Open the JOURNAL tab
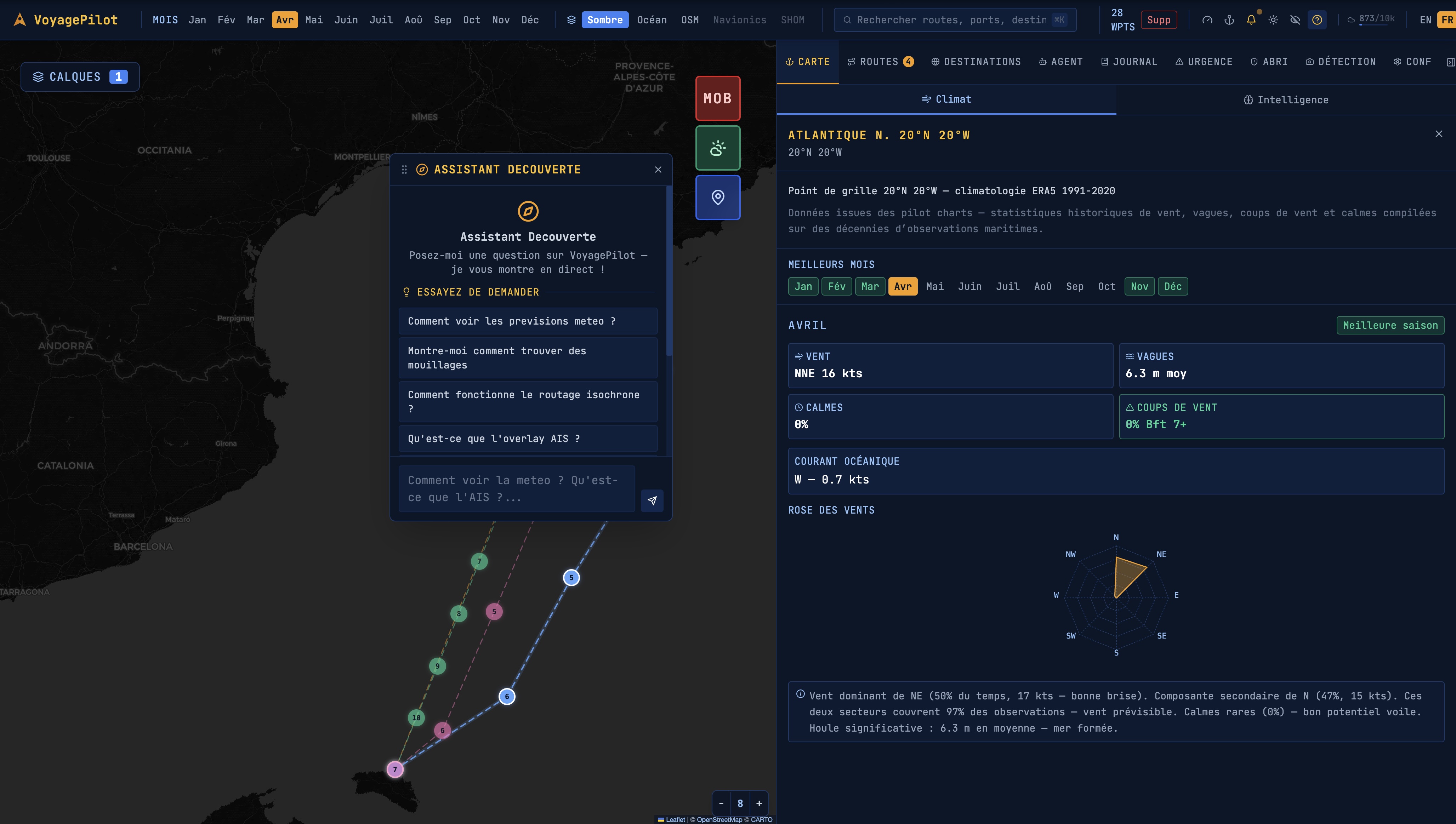This screenshot has height=824, width=1456. pyautogui.click(x=1129, y=62)
